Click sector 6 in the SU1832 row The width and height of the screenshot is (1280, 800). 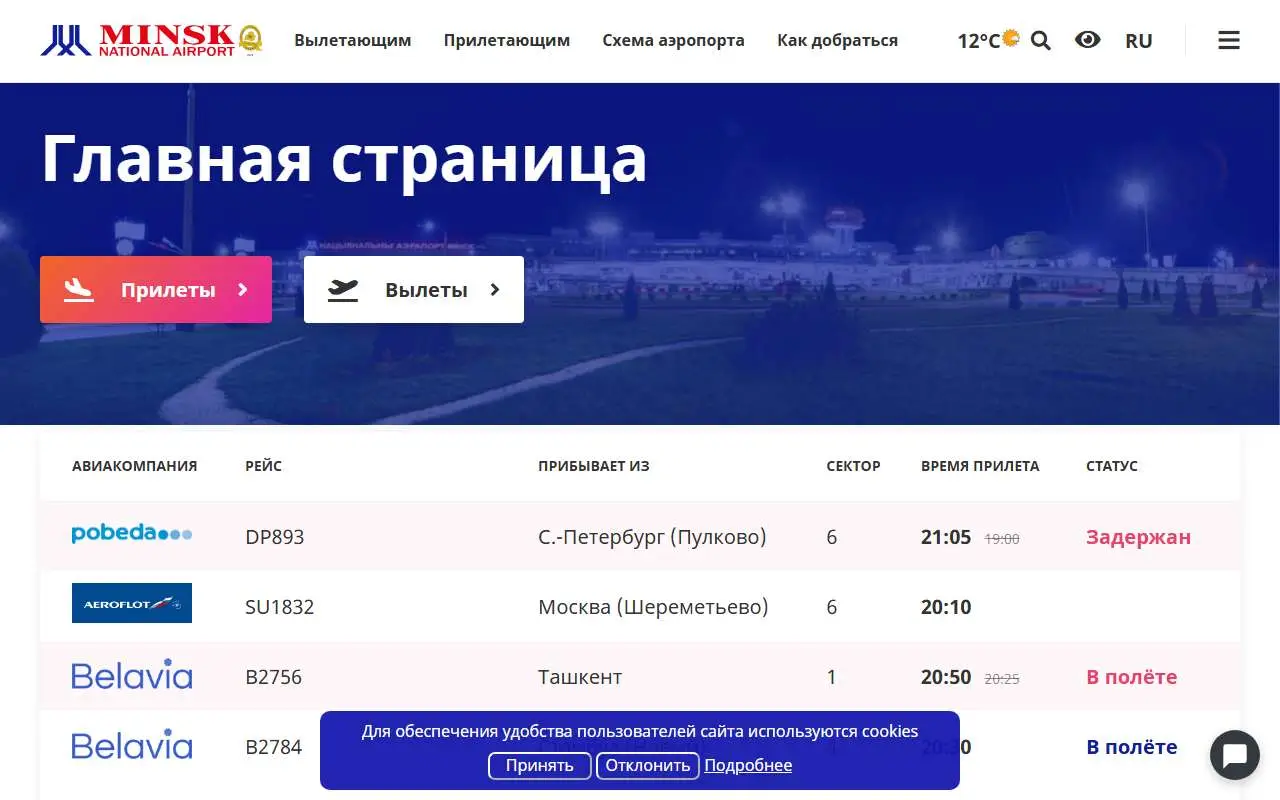tap(832, 607)
